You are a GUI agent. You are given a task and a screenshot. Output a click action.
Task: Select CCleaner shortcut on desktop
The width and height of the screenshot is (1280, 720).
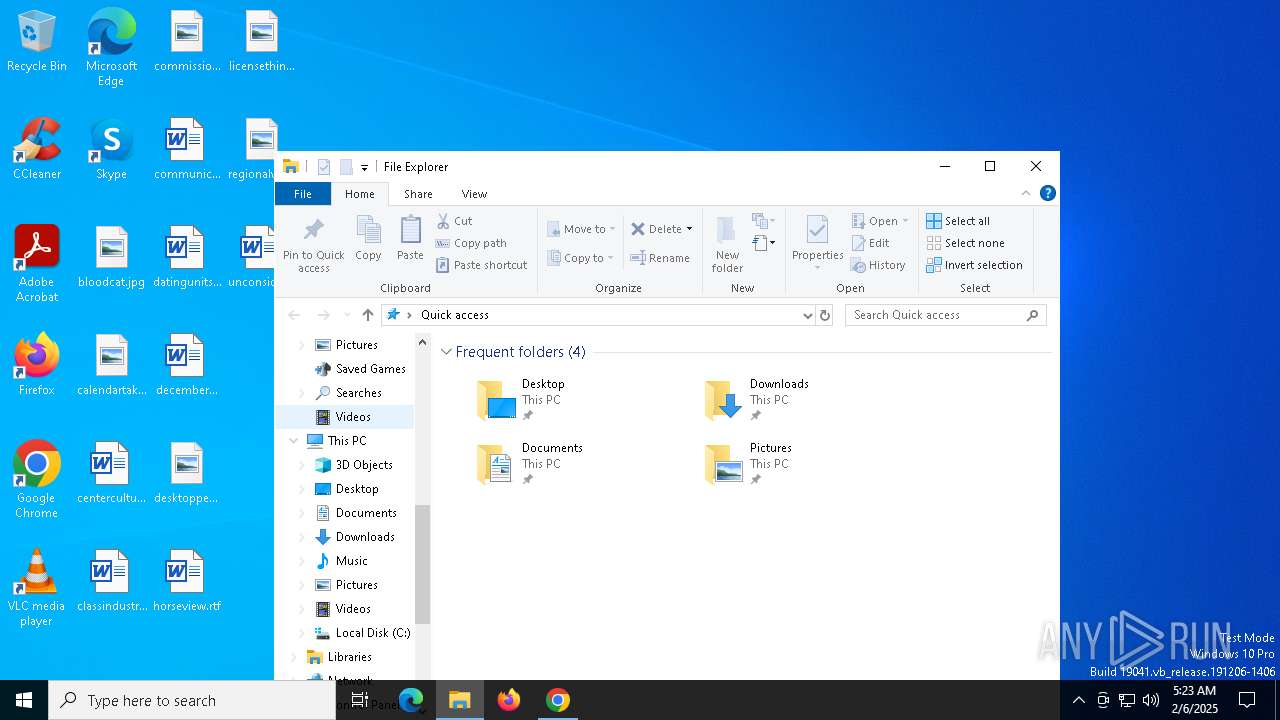[37, 149]
